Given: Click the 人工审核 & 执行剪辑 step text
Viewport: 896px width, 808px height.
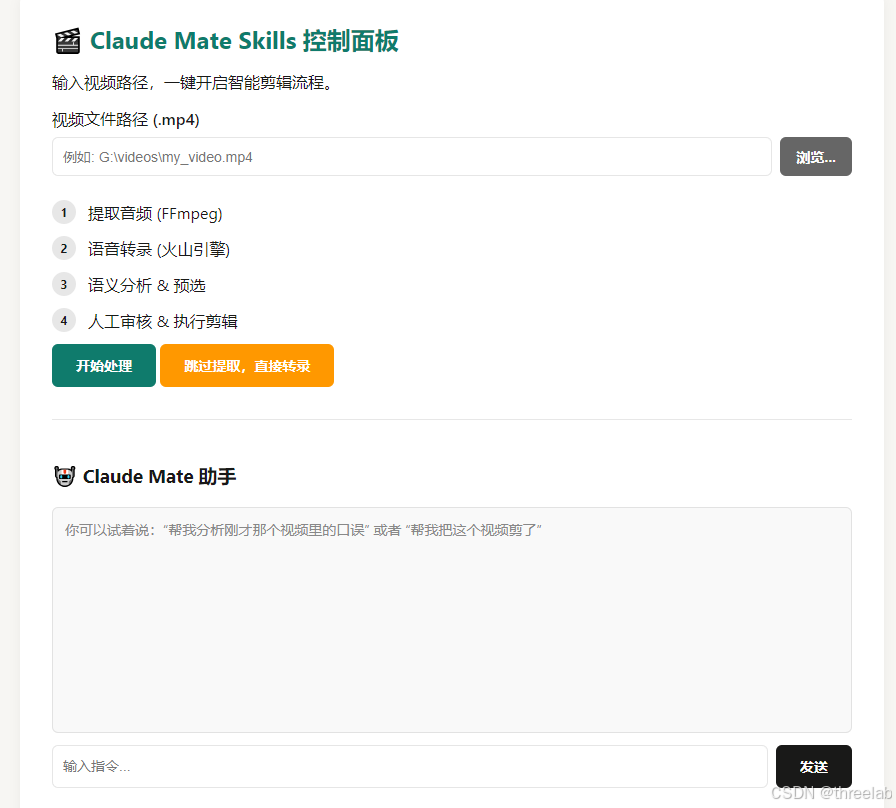Looking at the screenshot, I should pyautogui.click(x=163, y=322).
